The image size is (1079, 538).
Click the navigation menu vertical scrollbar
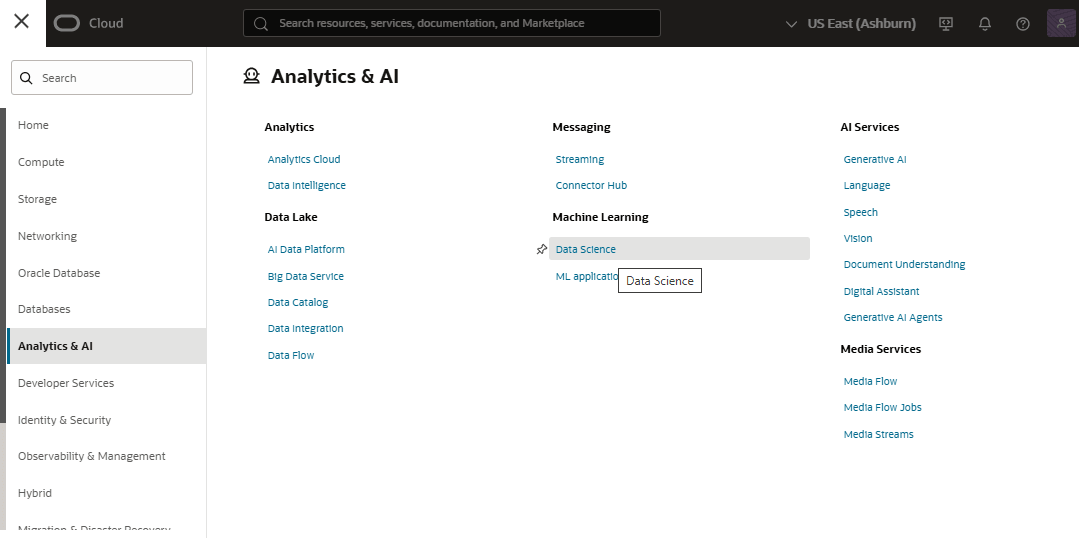[x=3, y=266]
